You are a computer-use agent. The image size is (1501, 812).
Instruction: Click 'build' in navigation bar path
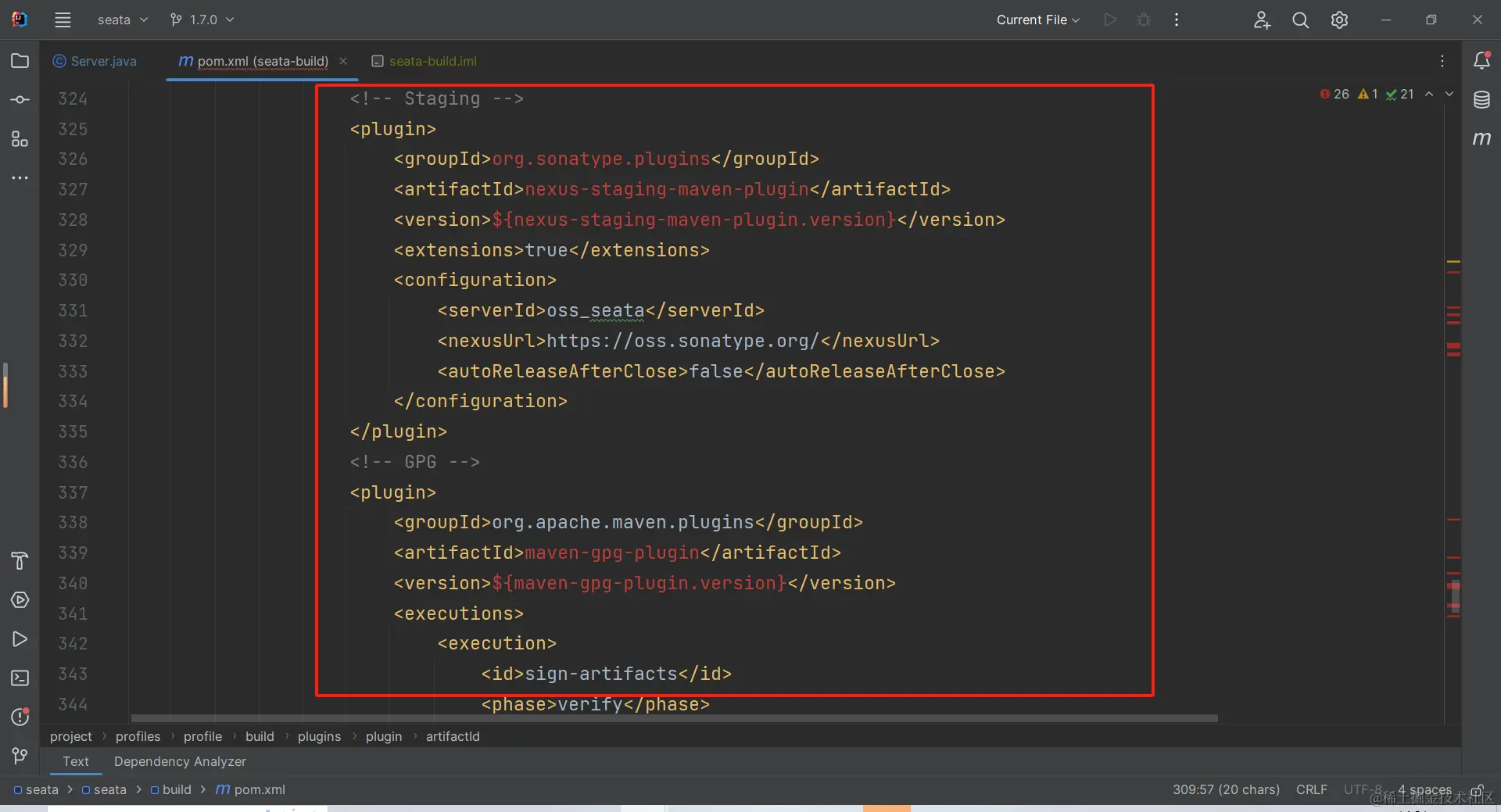[171, 790]
